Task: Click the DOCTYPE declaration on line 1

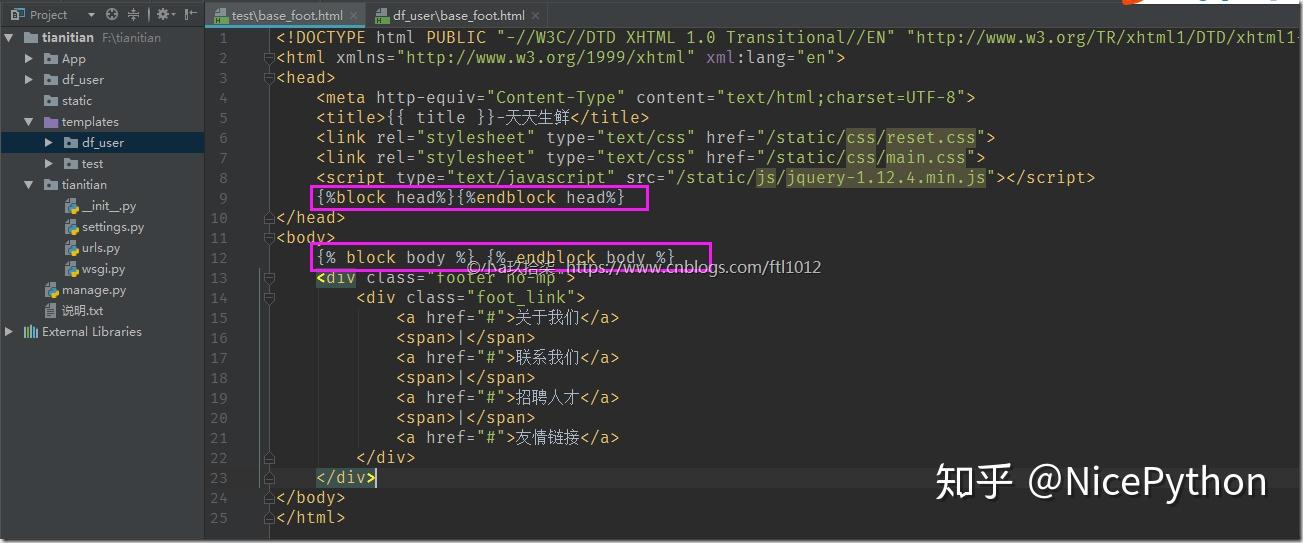Action: click(x=789, y=38)
